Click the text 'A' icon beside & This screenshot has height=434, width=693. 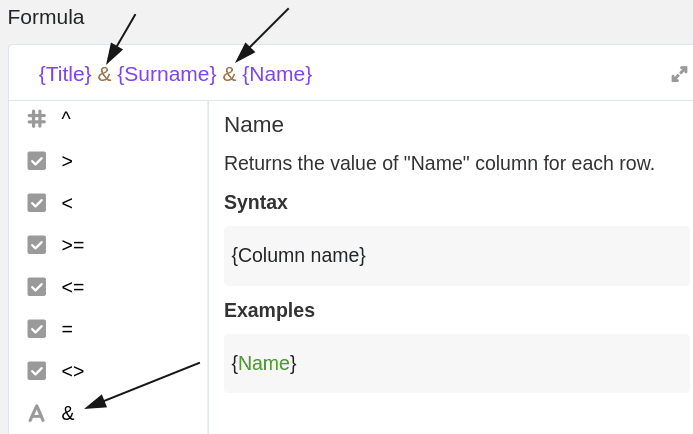coord(37,413)
